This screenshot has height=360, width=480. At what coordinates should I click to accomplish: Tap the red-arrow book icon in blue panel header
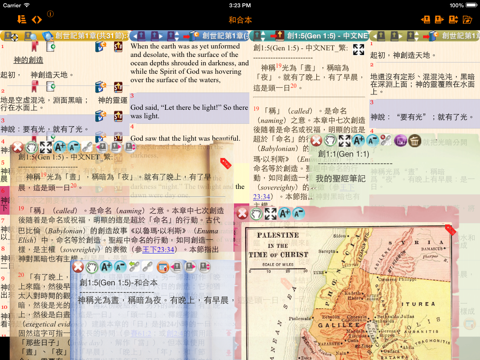[192, 36]
